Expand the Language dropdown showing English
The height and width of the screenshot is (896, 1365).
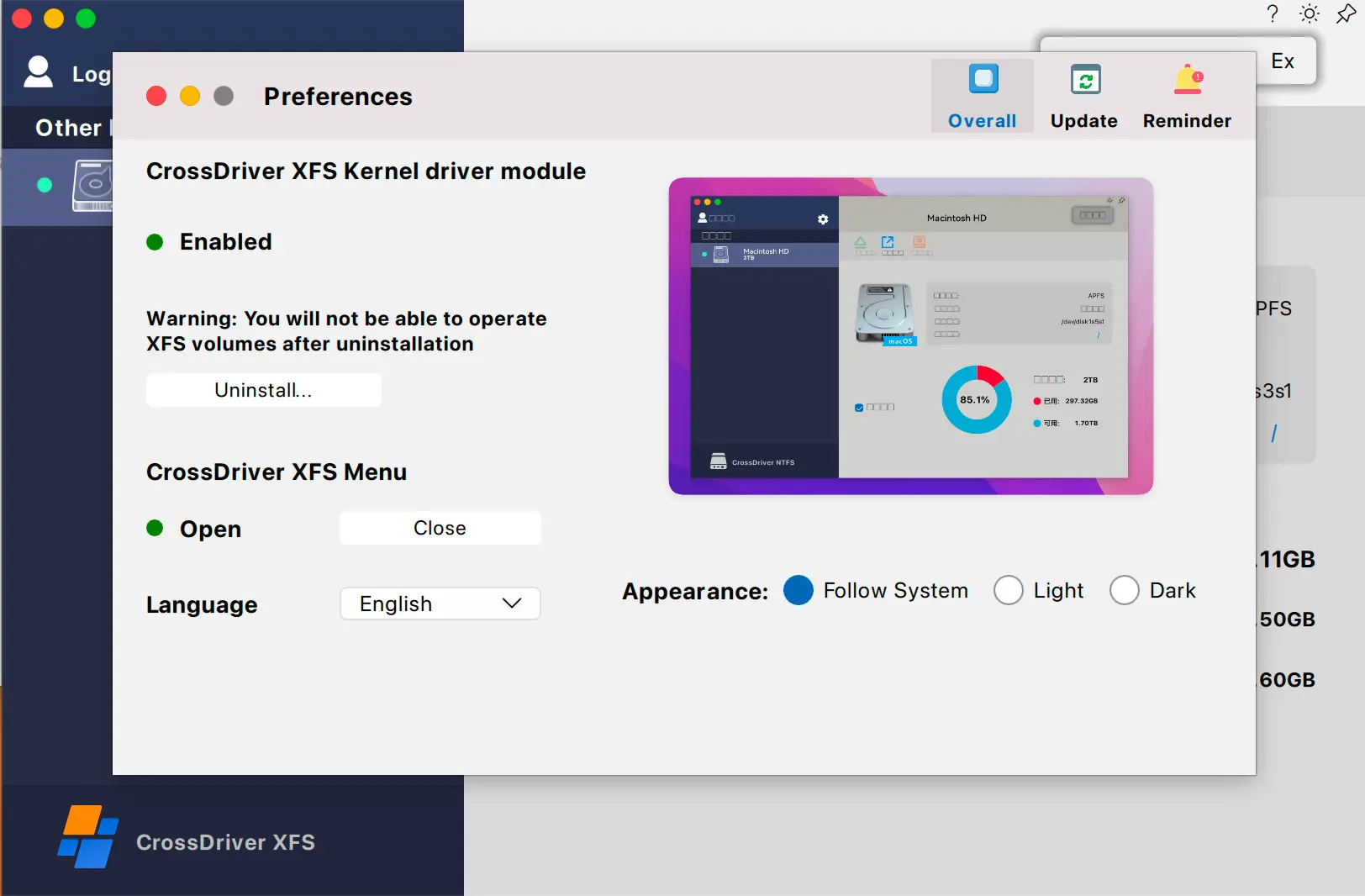coord(440,603)
